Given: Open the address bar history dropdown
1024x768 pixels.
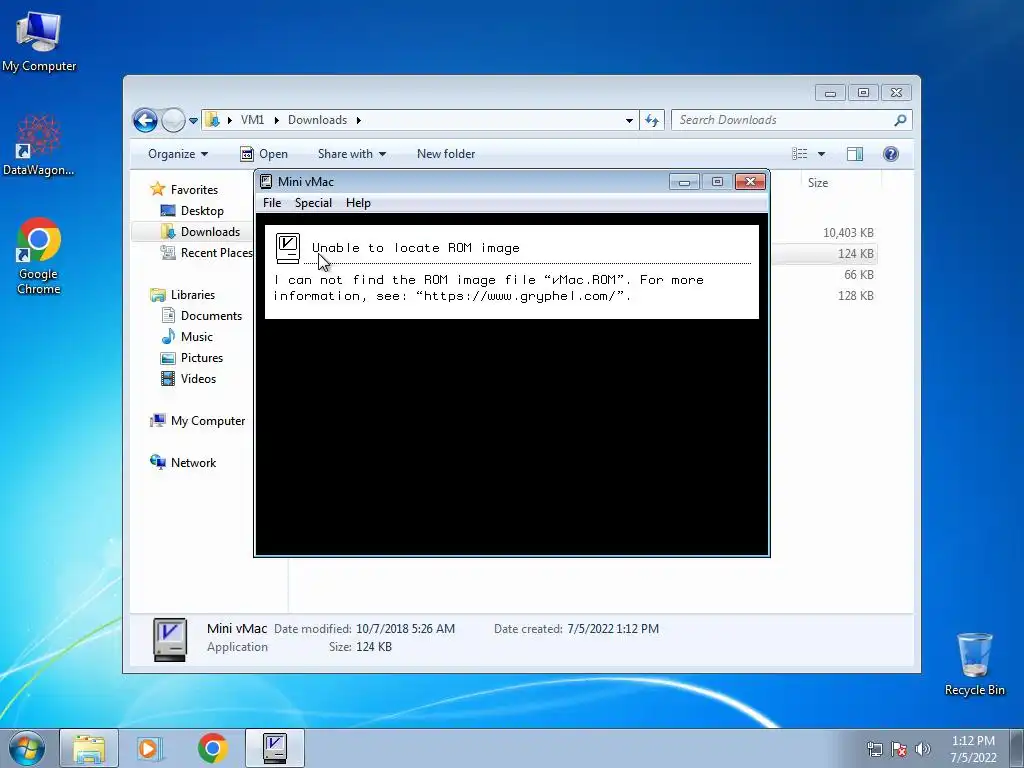Looking at the screenshot, I should 629,120.
